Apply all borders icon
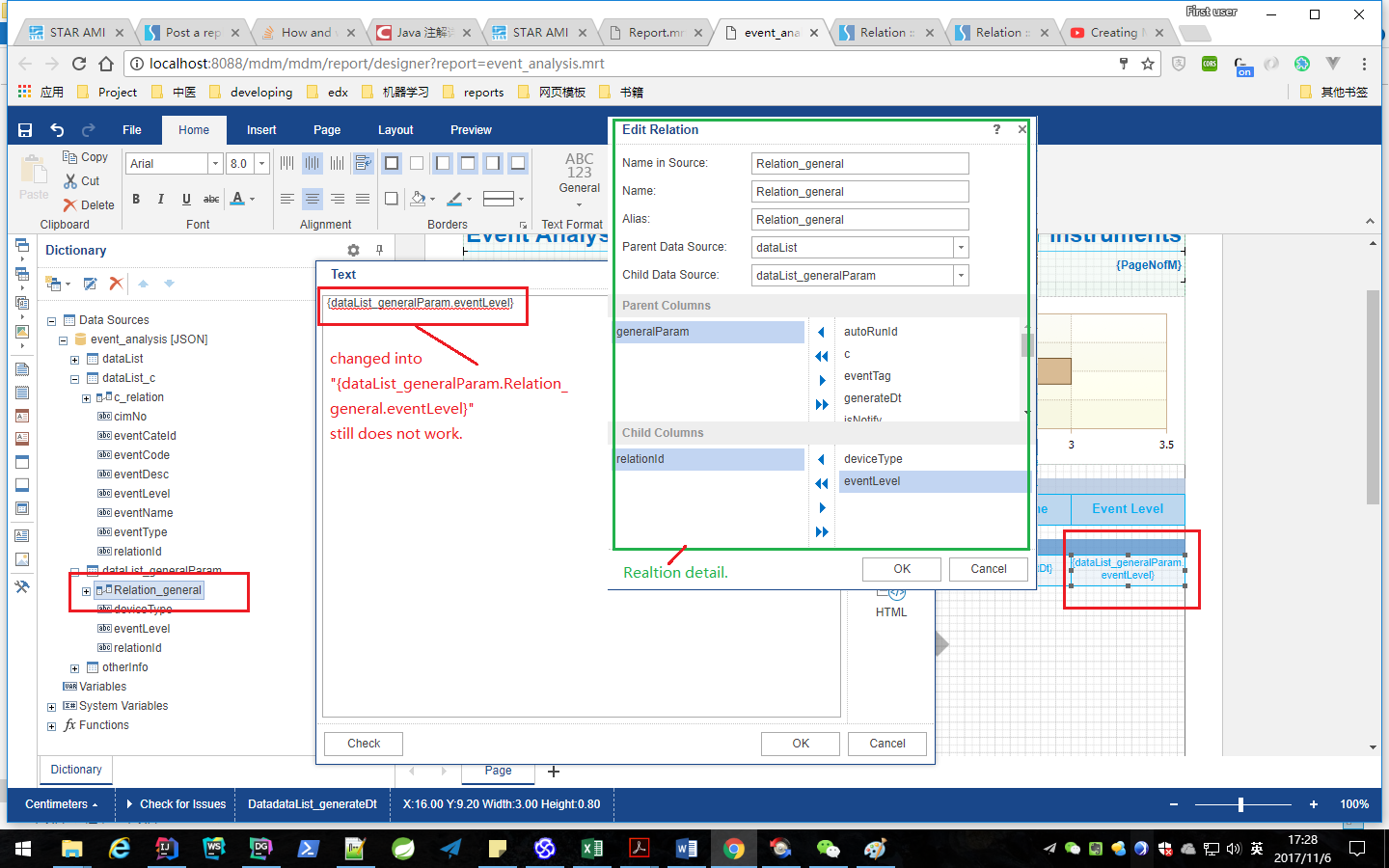 (392, 163)
